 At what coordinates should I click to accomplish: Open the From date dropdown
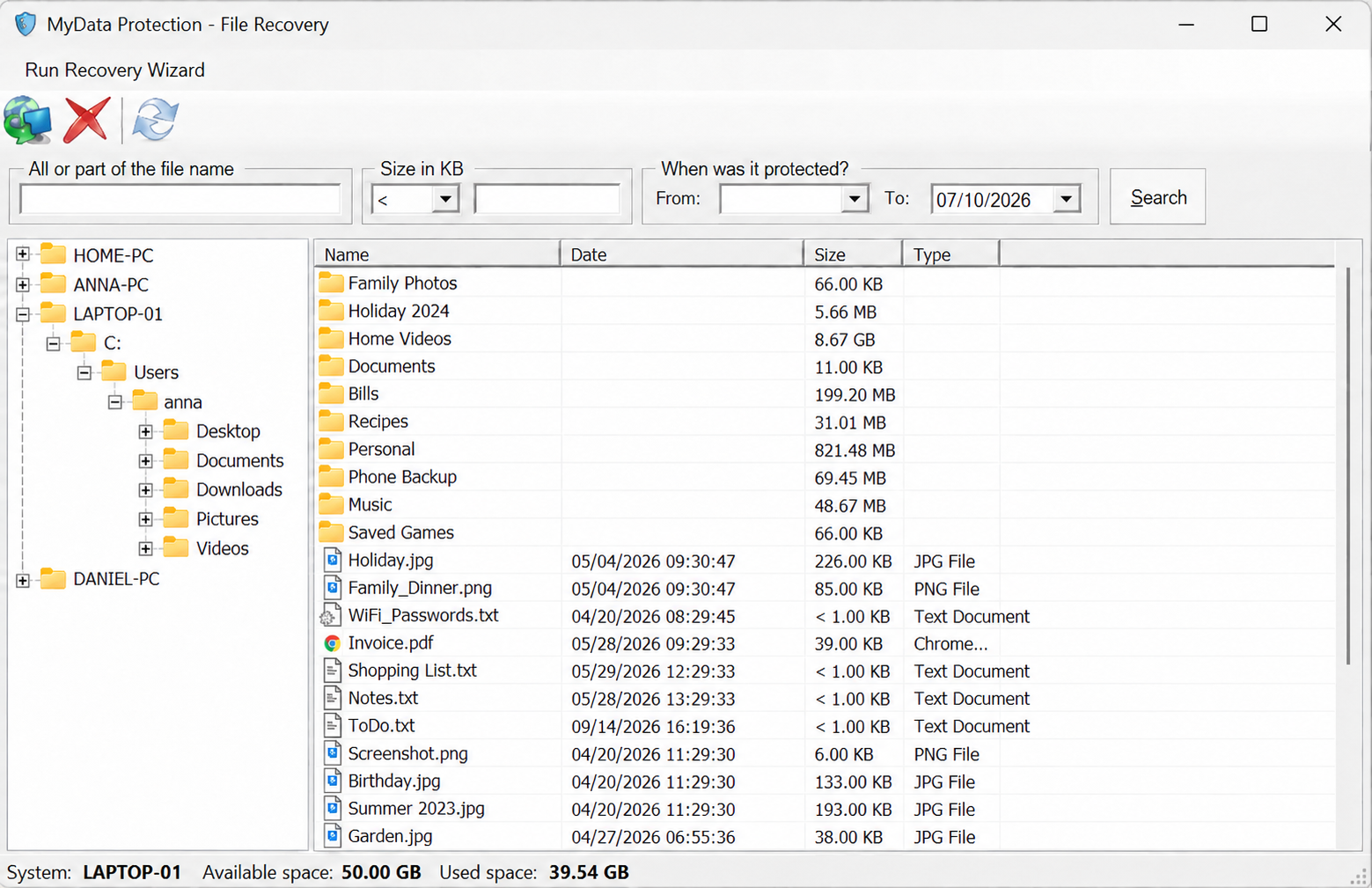tap(854, 200)
